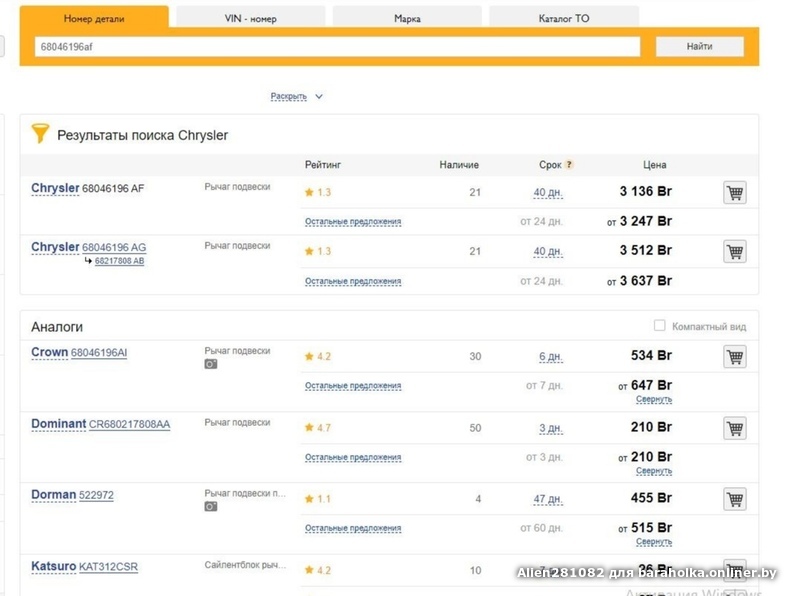Switch to the Номер детали tab

[x=94, y=18]
